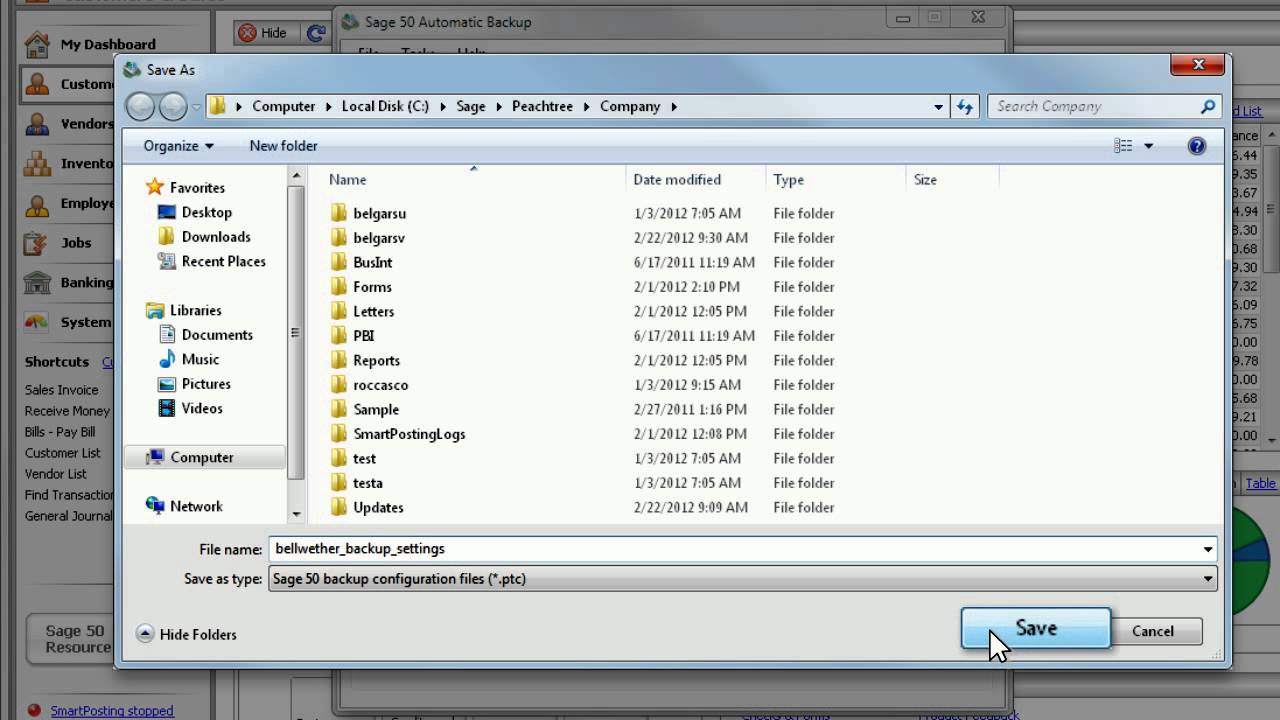This screenshot has height=720, width=1280.
Task: Click Local Disk (C:) in the breadcrumb
Action: [385, 106]
